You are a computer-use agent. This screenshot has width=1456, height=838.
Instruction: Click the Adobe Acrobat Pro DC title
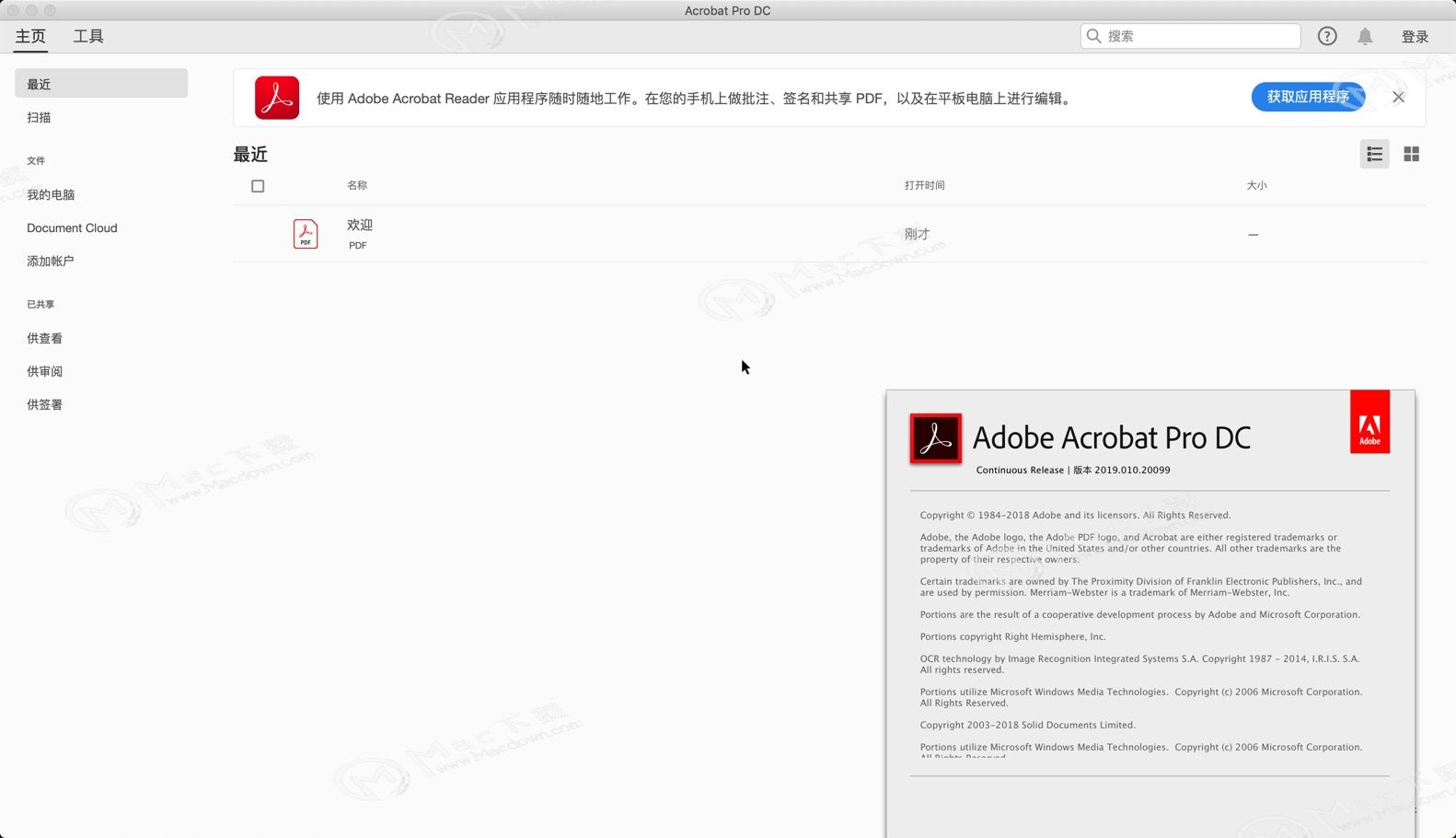click(x=1112, y=437)
